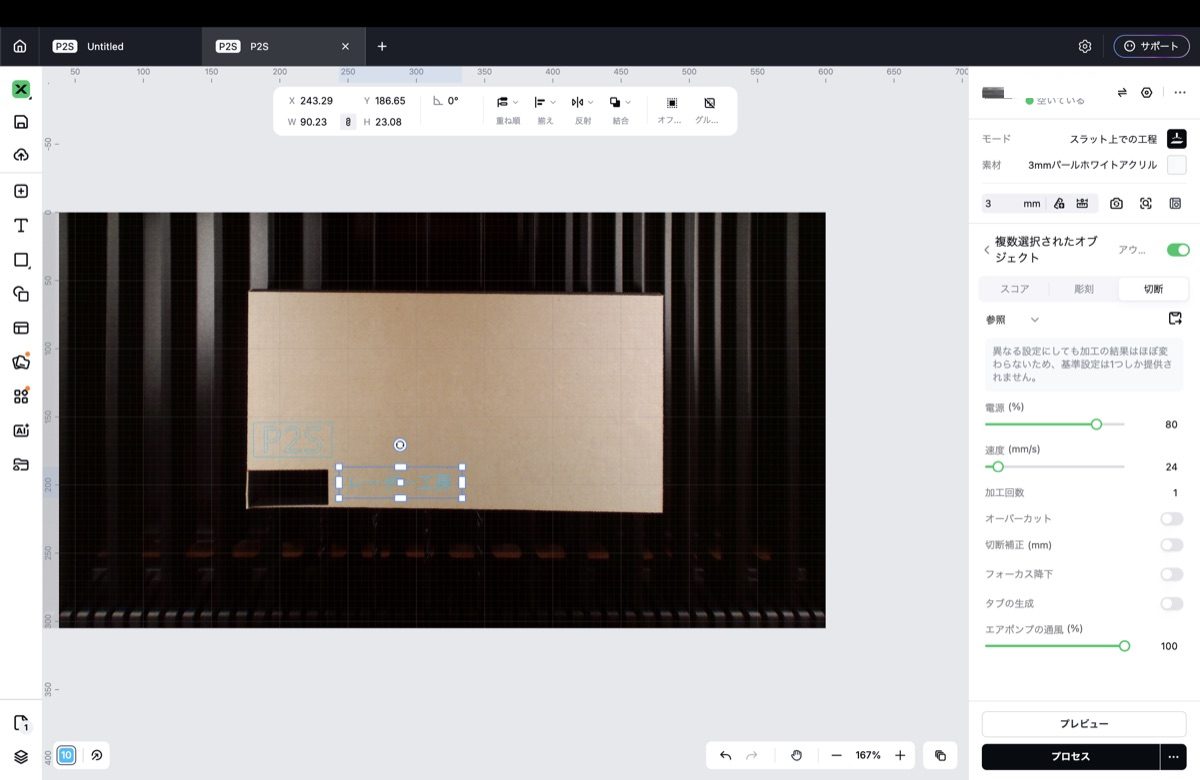
Task: Open the overlapping shapes icon in sidebar
Action: coord(21,293)
